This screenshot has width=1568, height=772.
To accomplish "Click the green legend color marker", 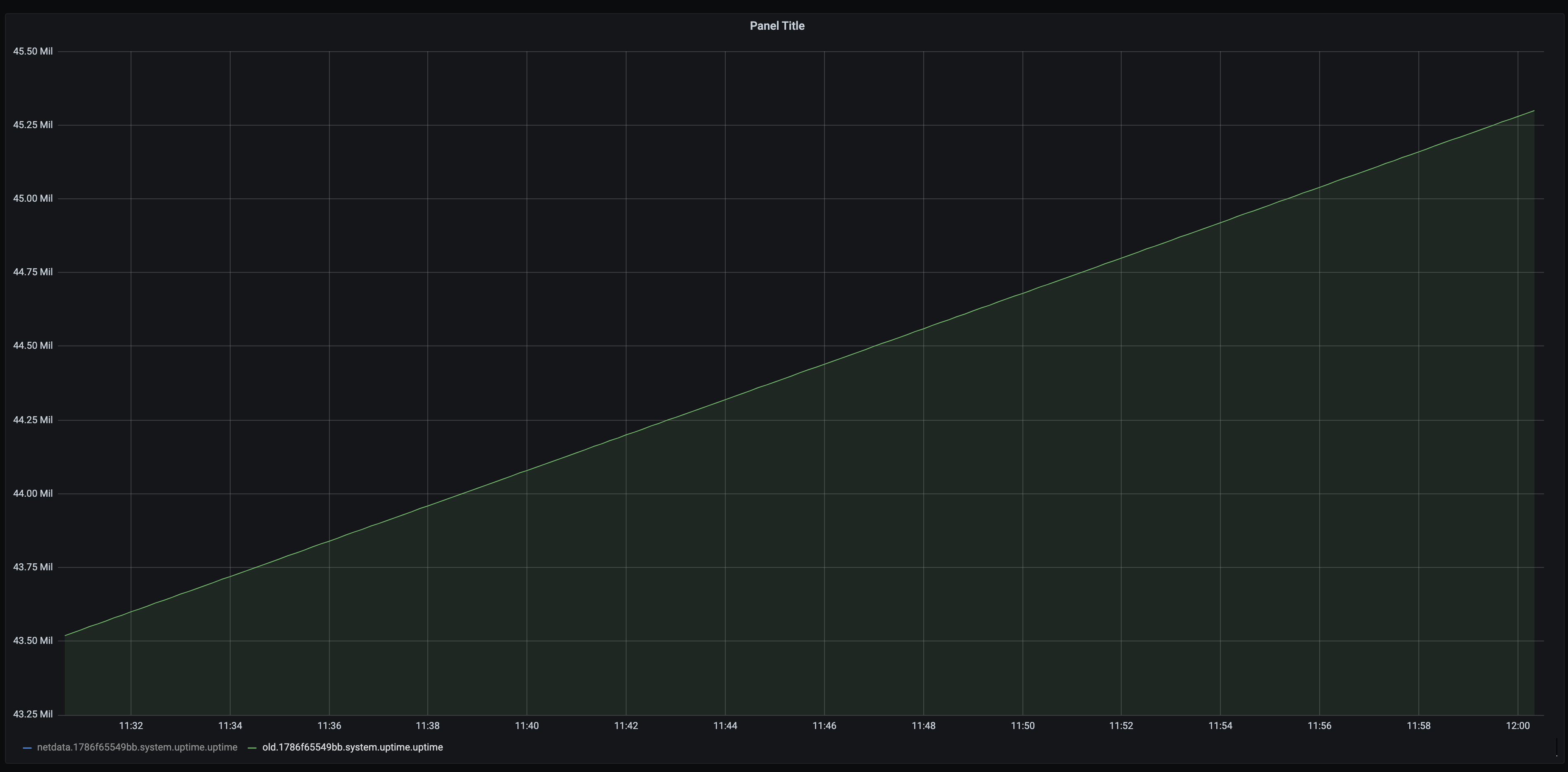I will 251,747.
